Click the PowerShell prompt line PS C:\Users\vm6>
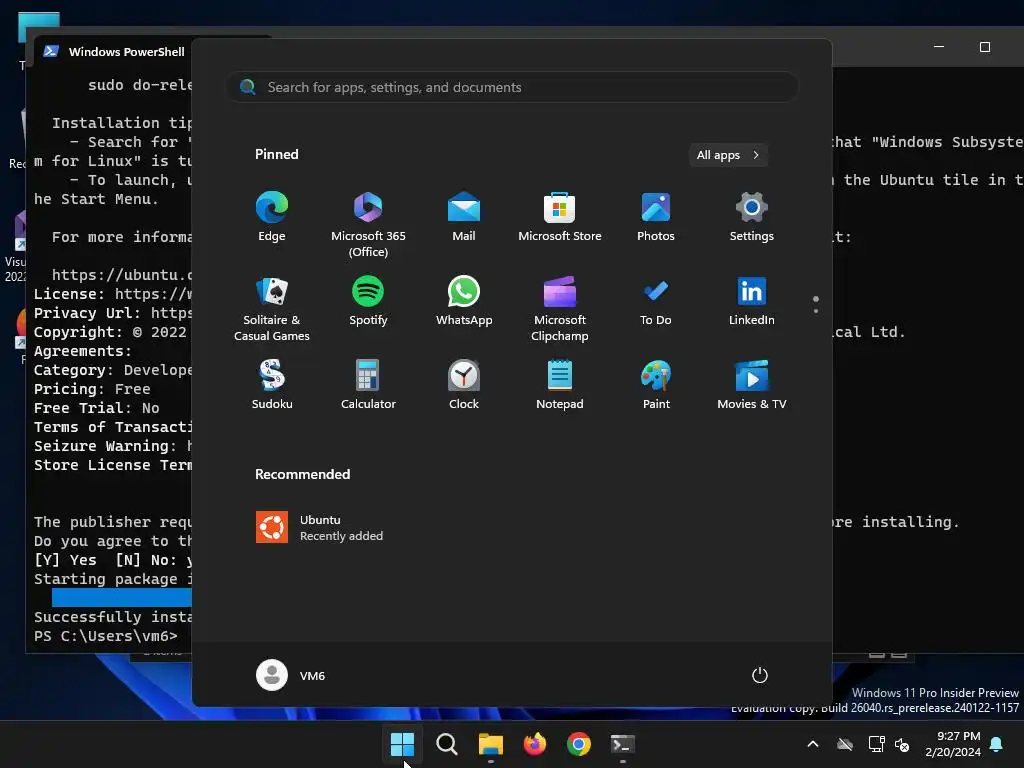Viewport: 1024px width, 768px height. (x=106, y=636)
